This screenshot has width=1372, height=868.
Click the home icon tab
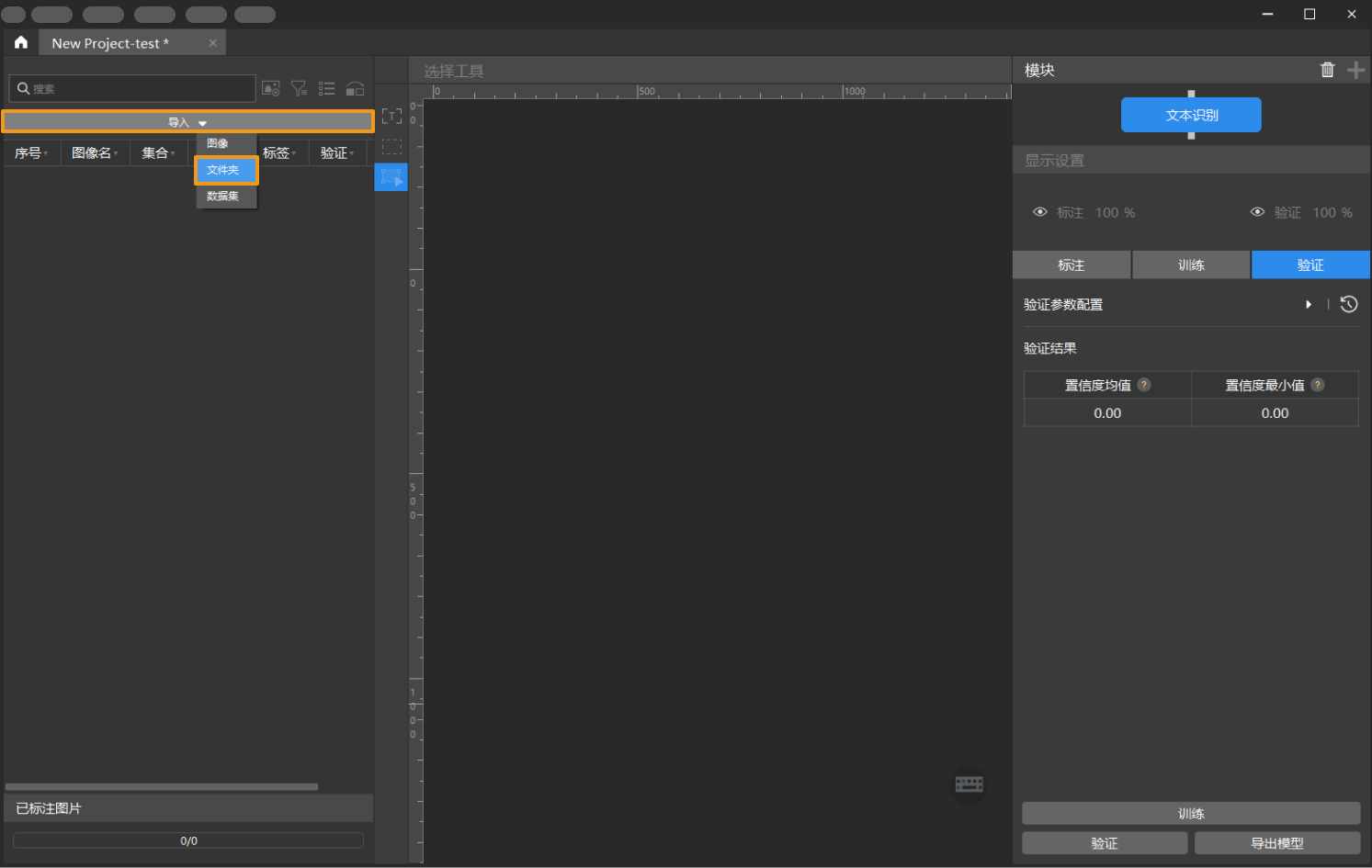(21, 42)
